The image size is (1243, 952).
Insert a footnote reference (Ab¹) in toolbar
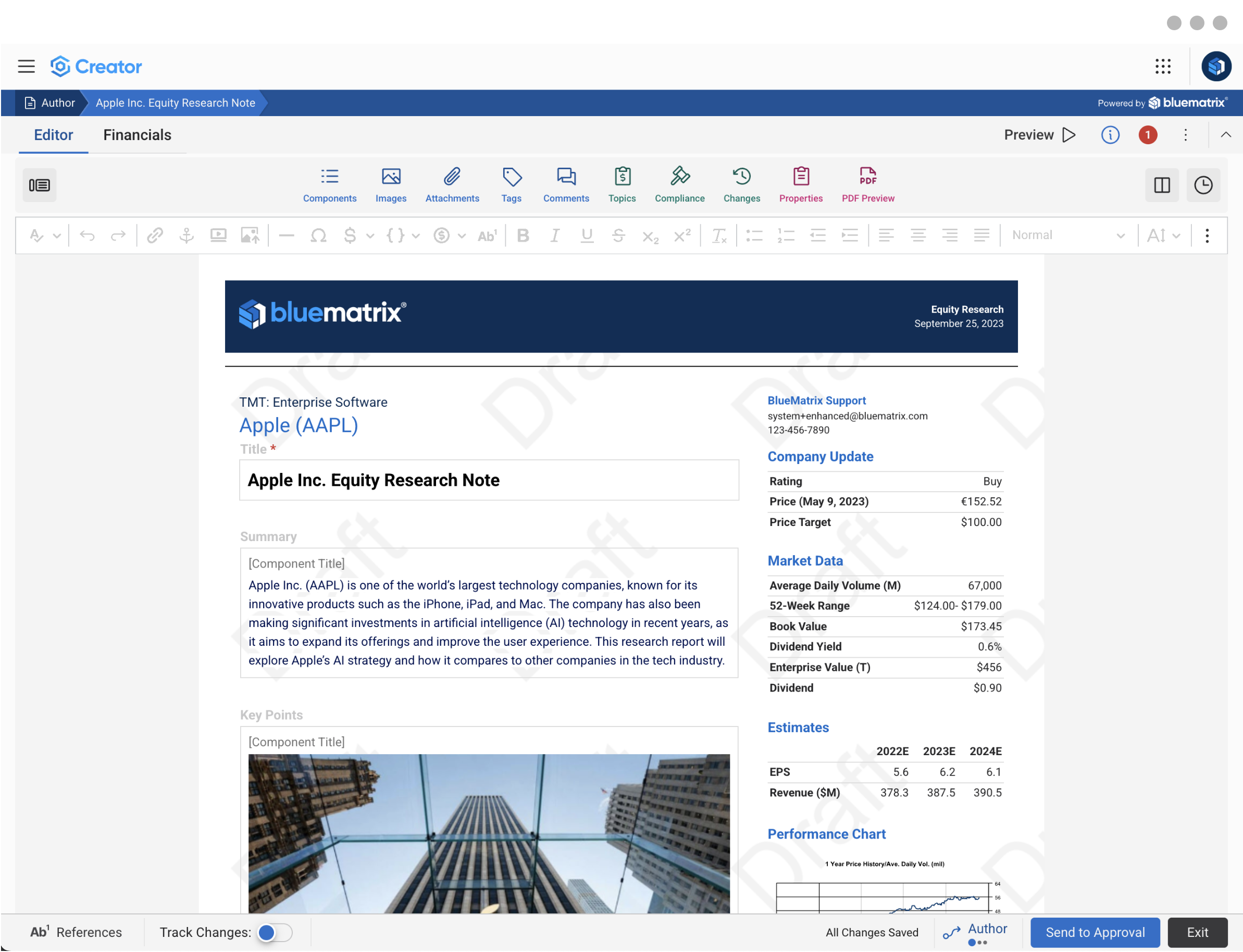(x=487, y=235)
